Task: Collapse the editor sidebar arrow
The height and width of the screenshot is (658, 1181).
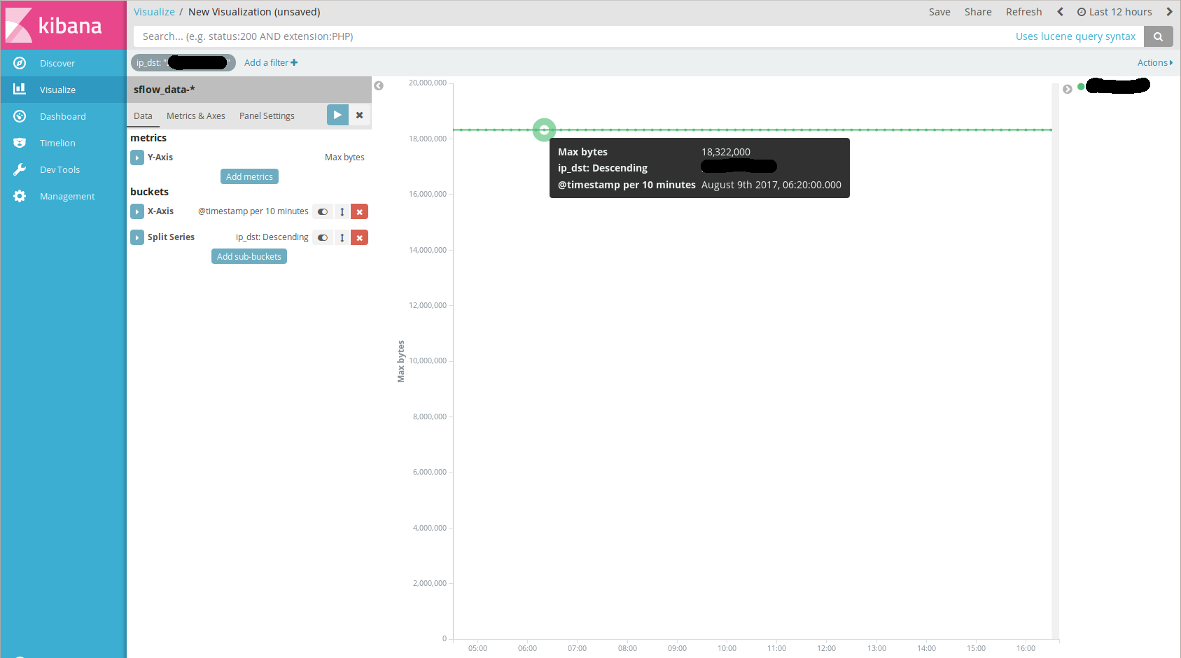Action: [x=379, y=86]
